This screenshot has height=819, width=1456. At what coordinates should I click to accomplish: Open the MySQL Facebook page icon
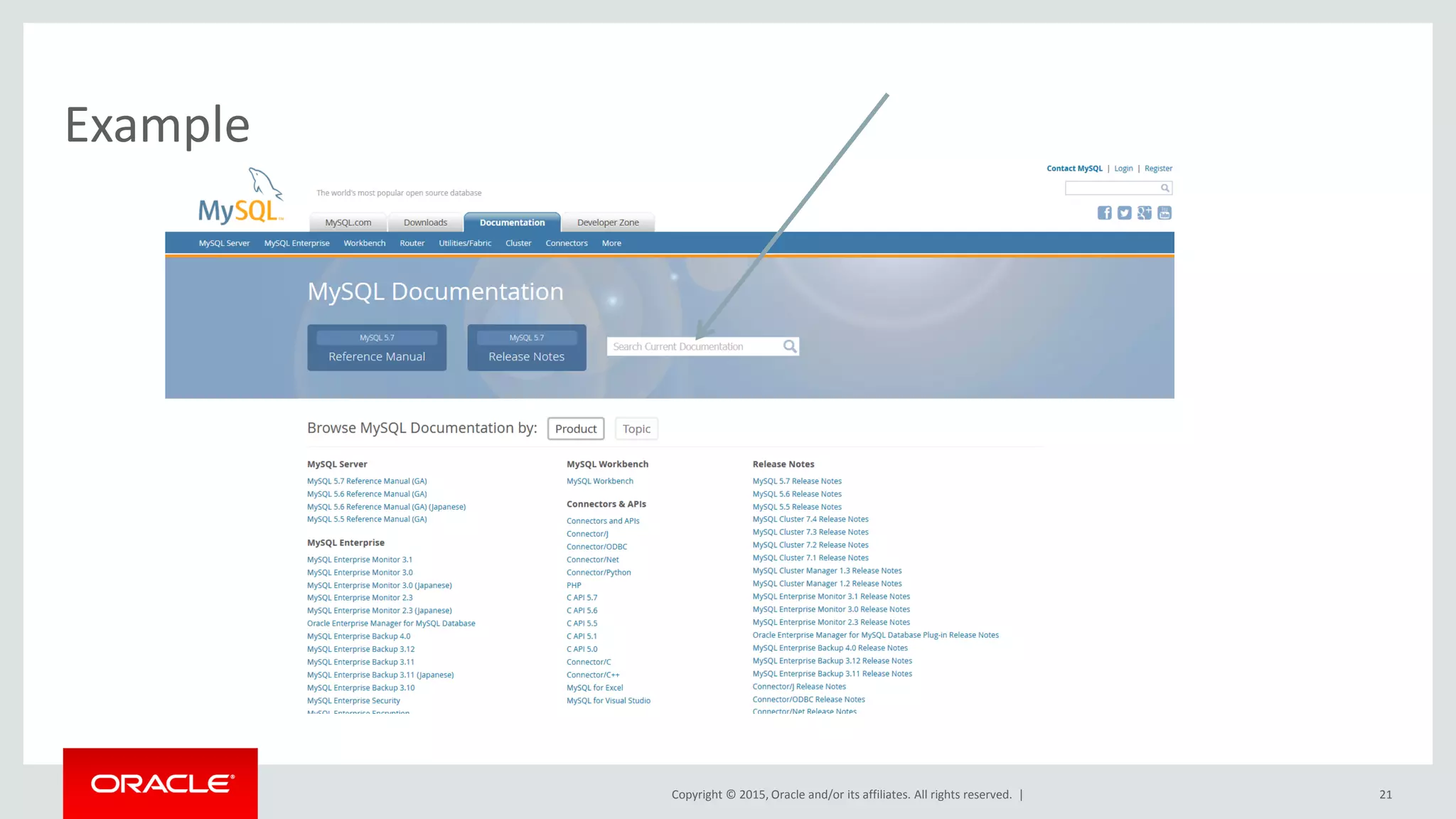coord(1104,213)
